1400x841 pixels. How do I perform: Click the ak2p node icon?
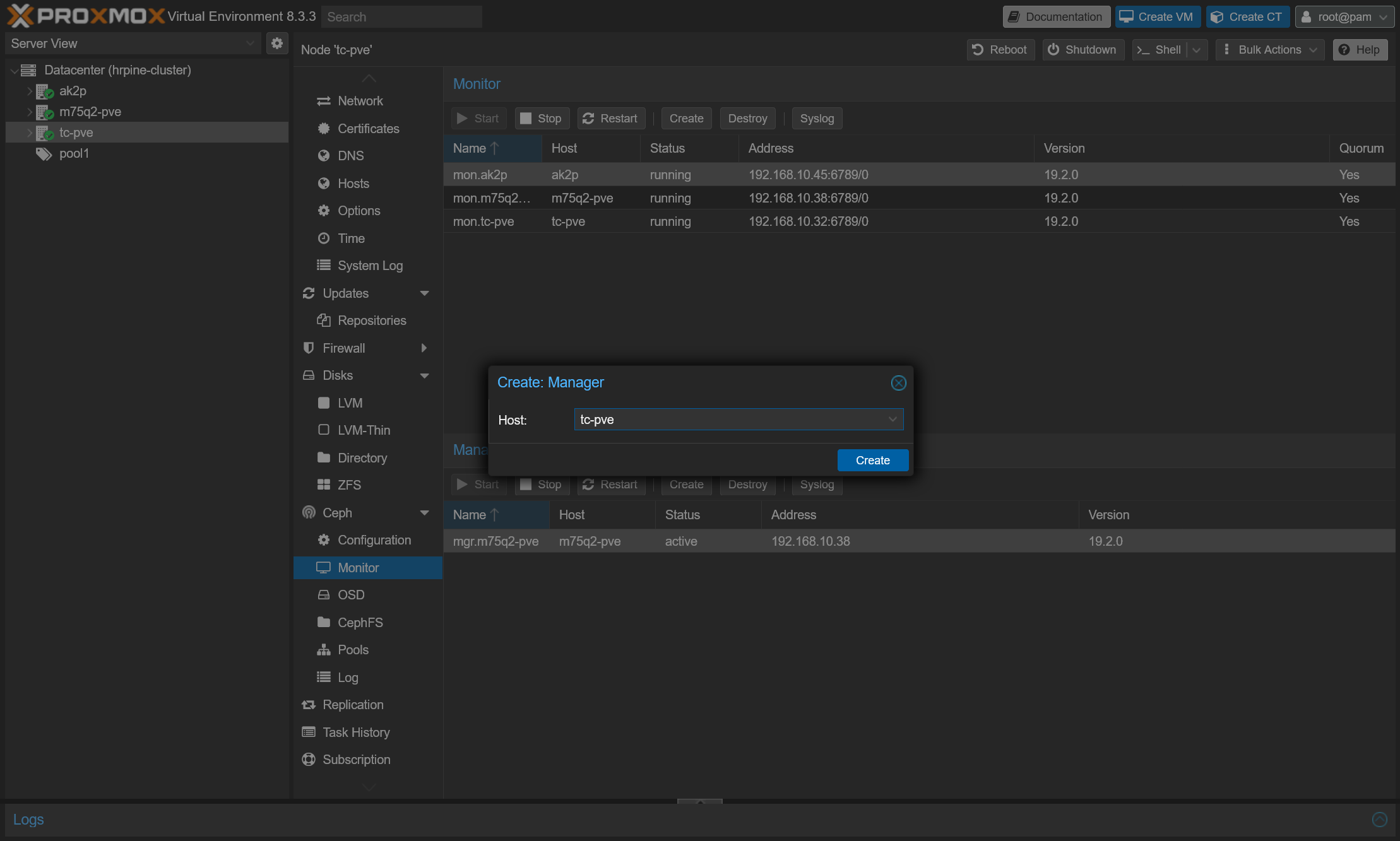pos(44,91)
